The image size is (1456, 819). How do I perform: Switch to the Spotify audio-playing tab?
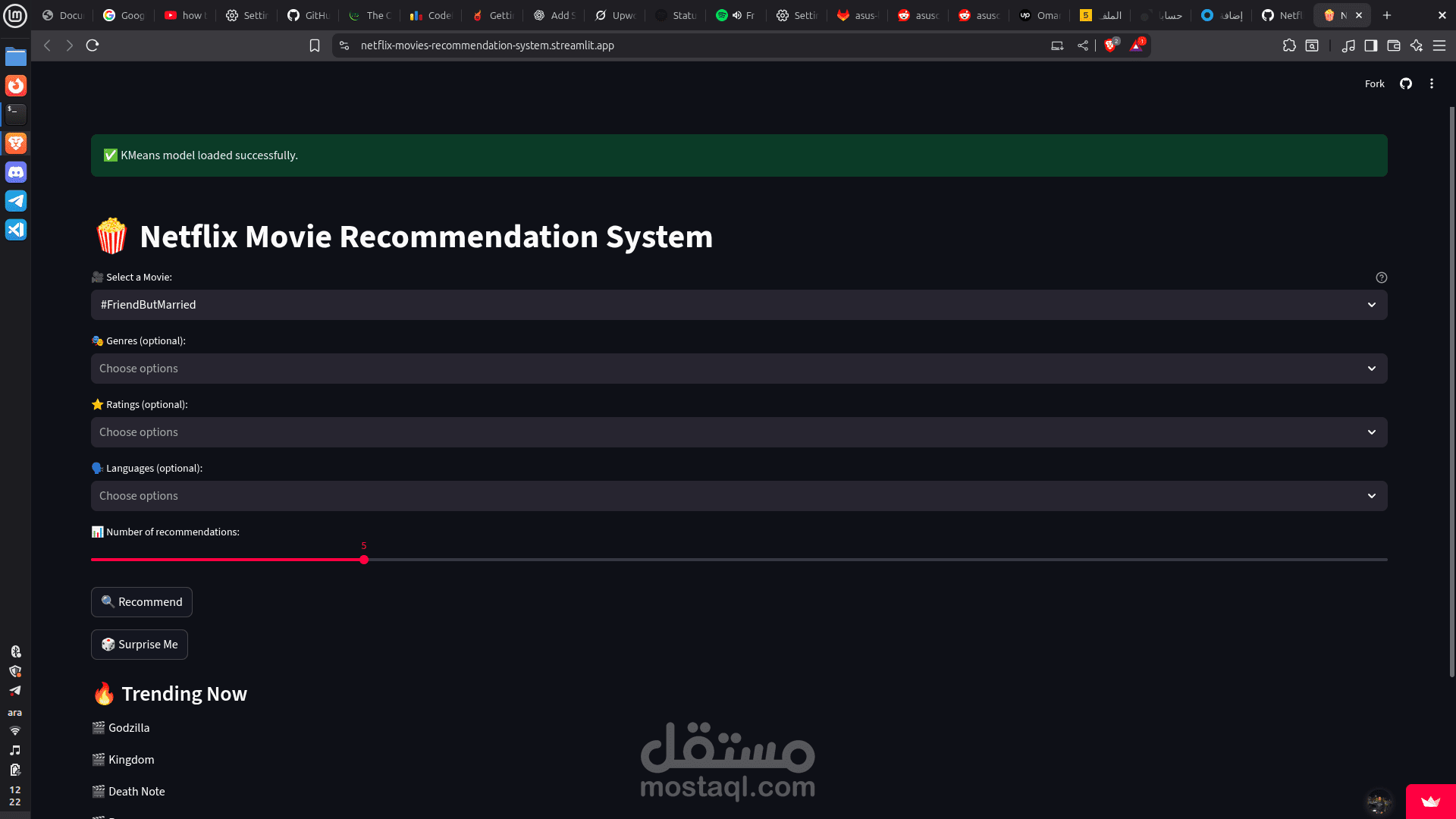point(736,15)
